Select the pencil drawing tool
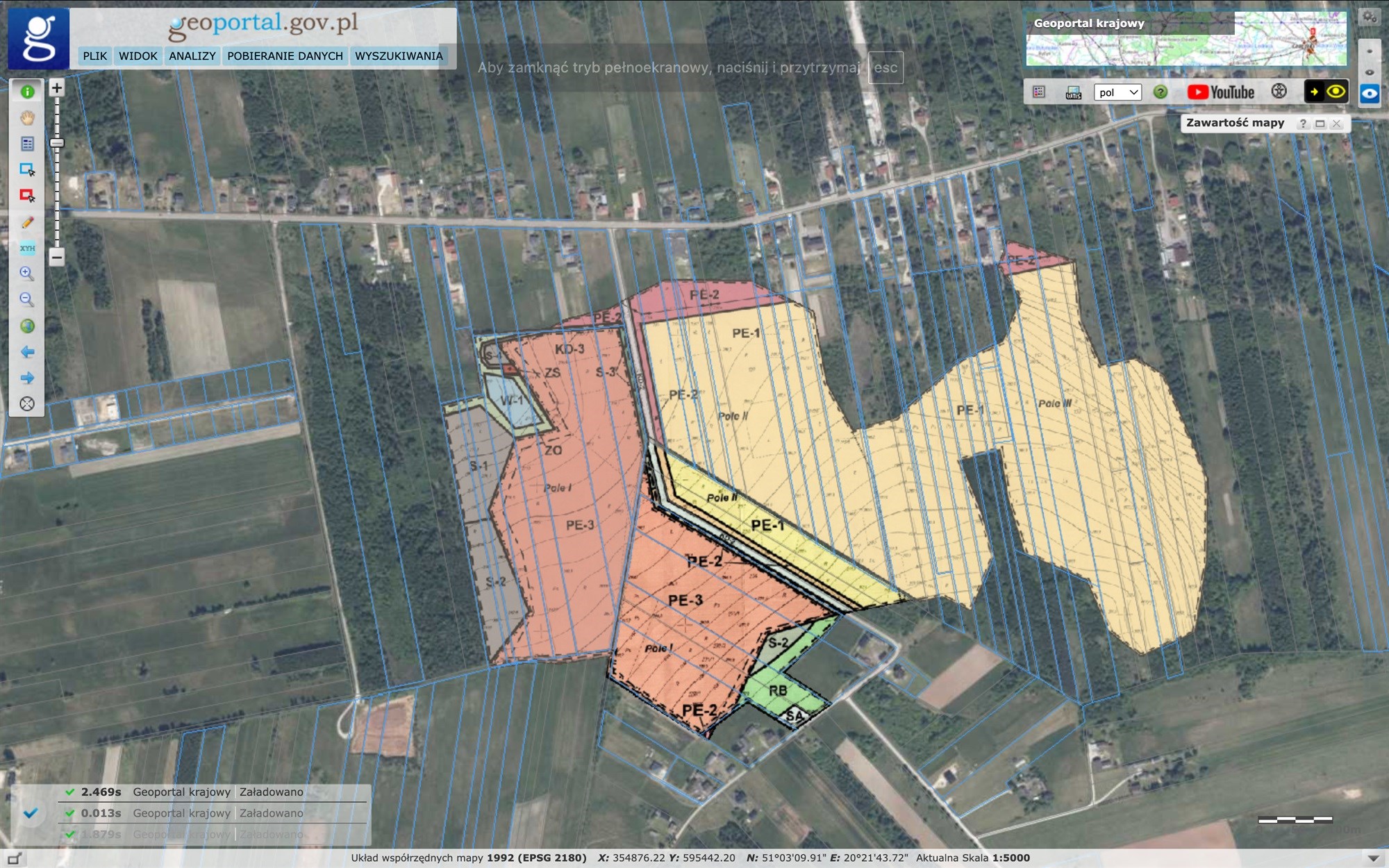1389x868 pixels. click(x=27, y=222)
